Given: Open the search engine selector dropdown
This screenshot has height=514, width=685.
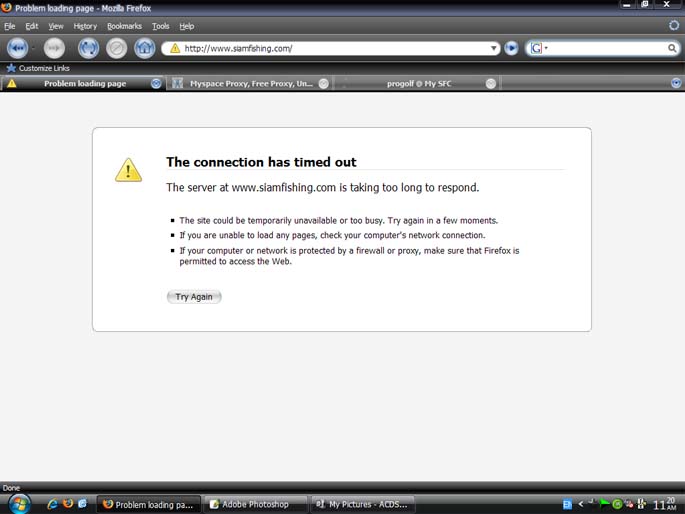Looking at the screenshot, I should 546,48.
